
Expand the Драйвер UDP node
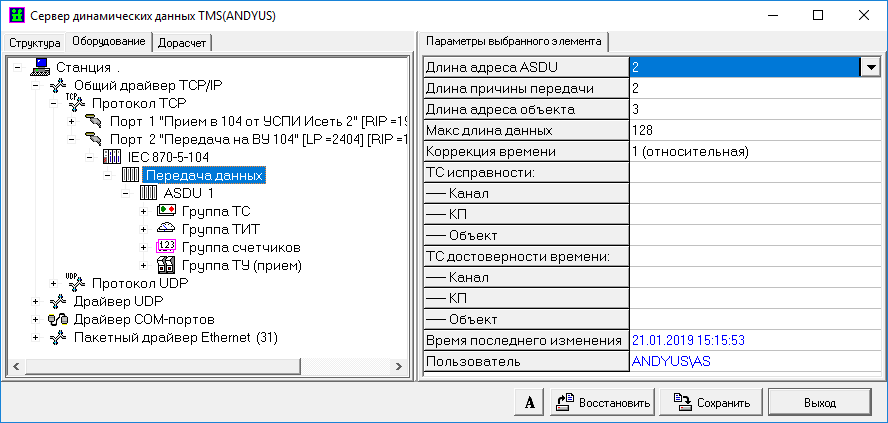click(36, 301)
